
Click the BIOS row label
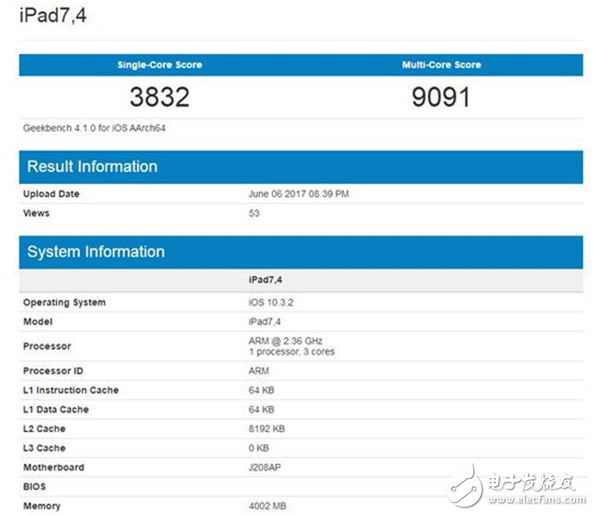(x=34, y=487)
